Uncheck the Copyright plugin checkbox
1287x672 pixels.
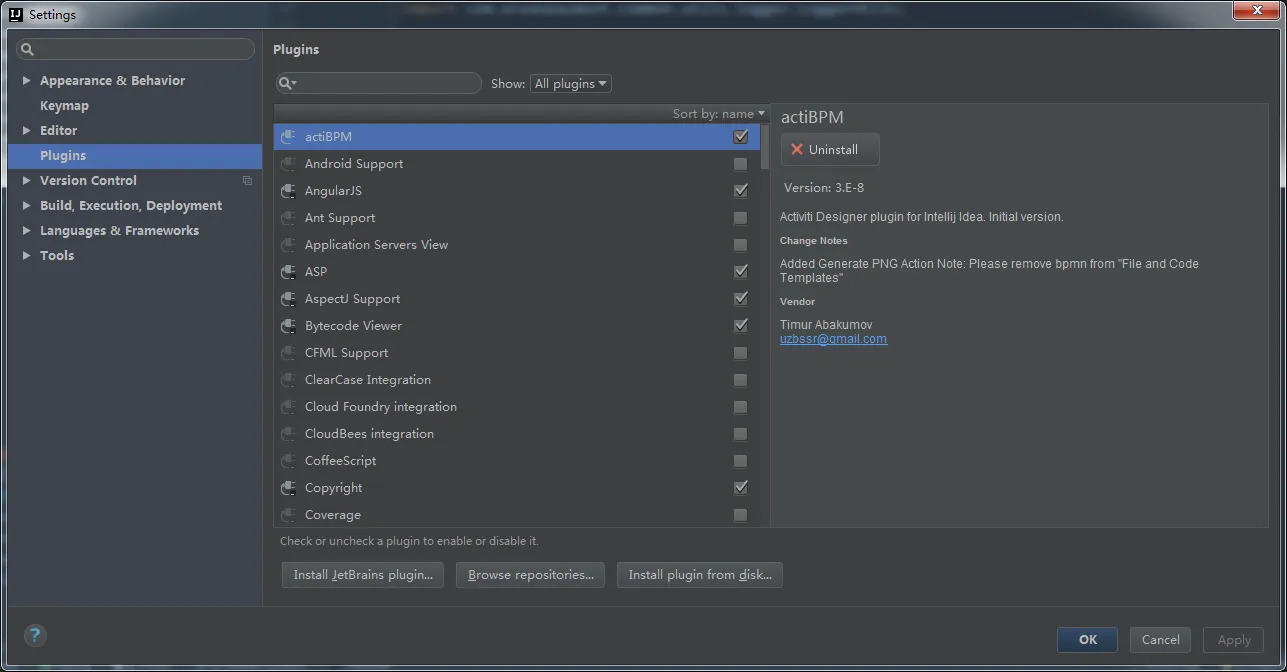click(740, 488)
